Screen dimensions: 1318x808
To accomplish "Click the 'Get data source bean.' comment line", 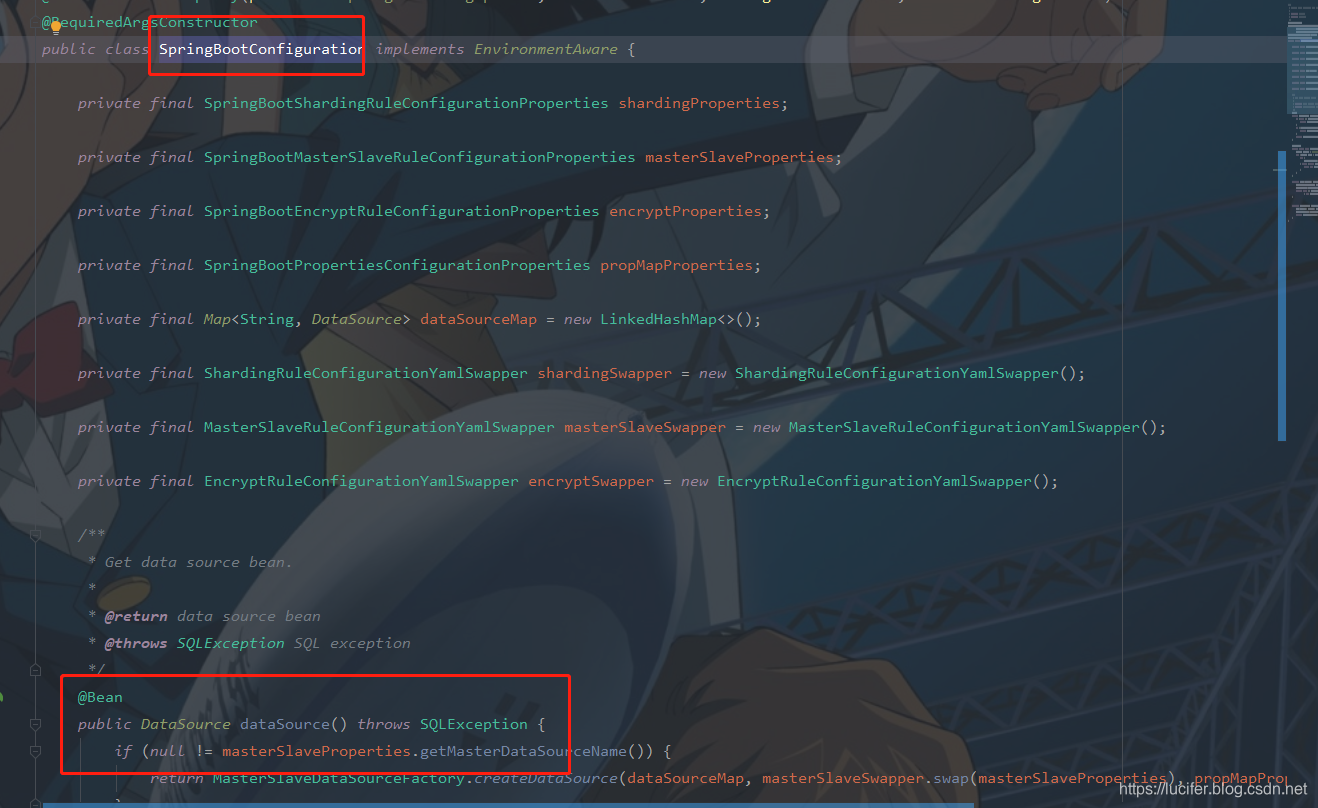I will [x=198, y=562].
